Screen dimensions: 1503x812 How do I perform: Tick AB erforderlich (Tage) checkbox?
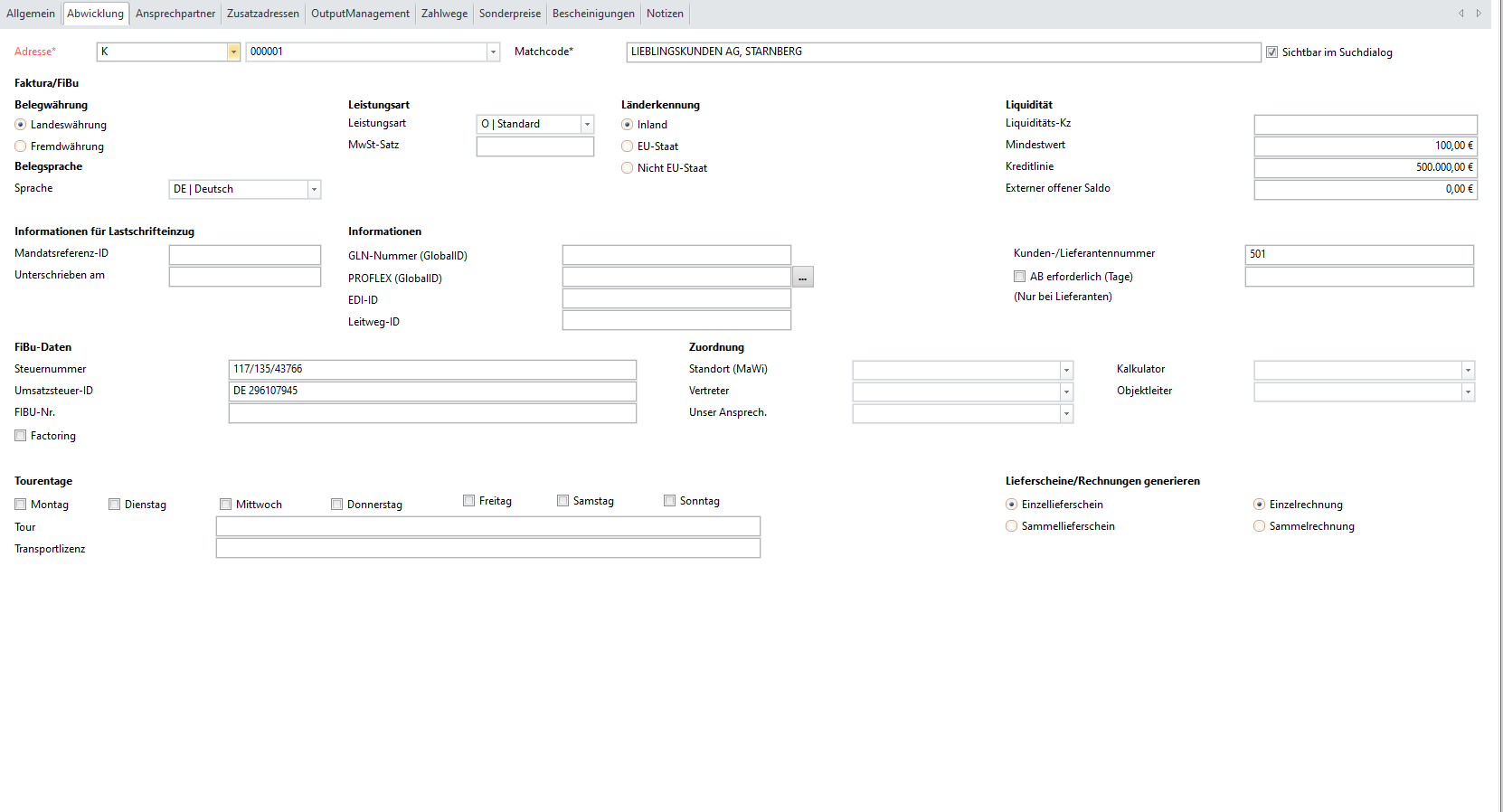click(x=1019, y=277)
